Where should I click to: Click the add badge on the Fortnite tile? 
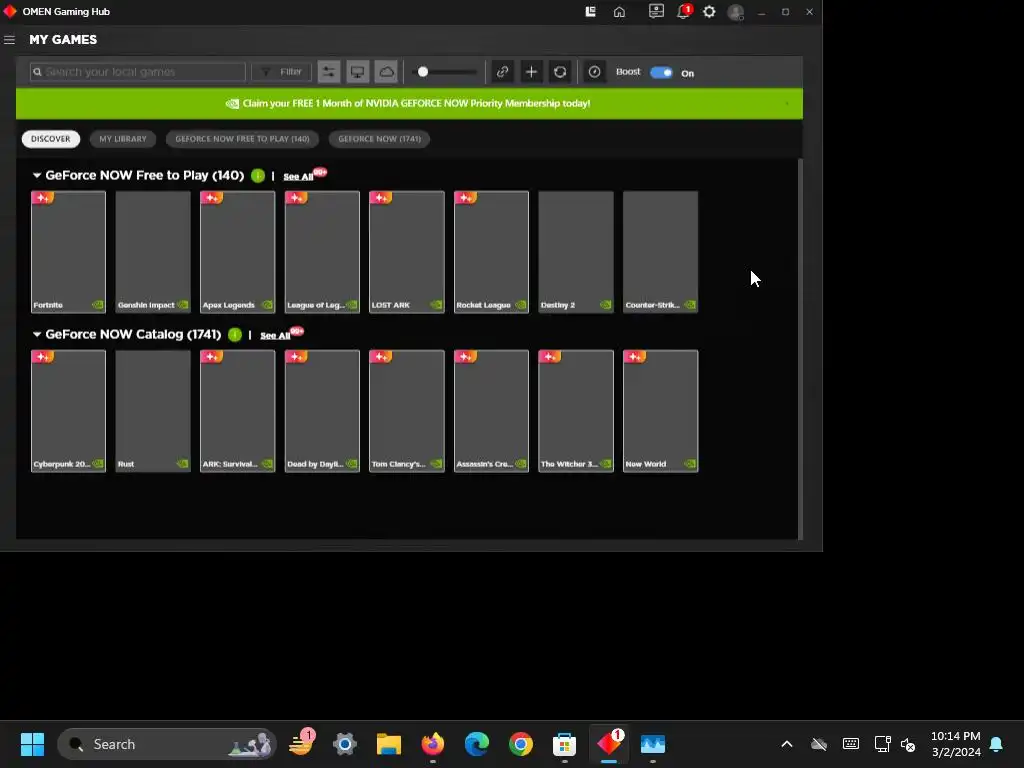[x=42, y=197]
